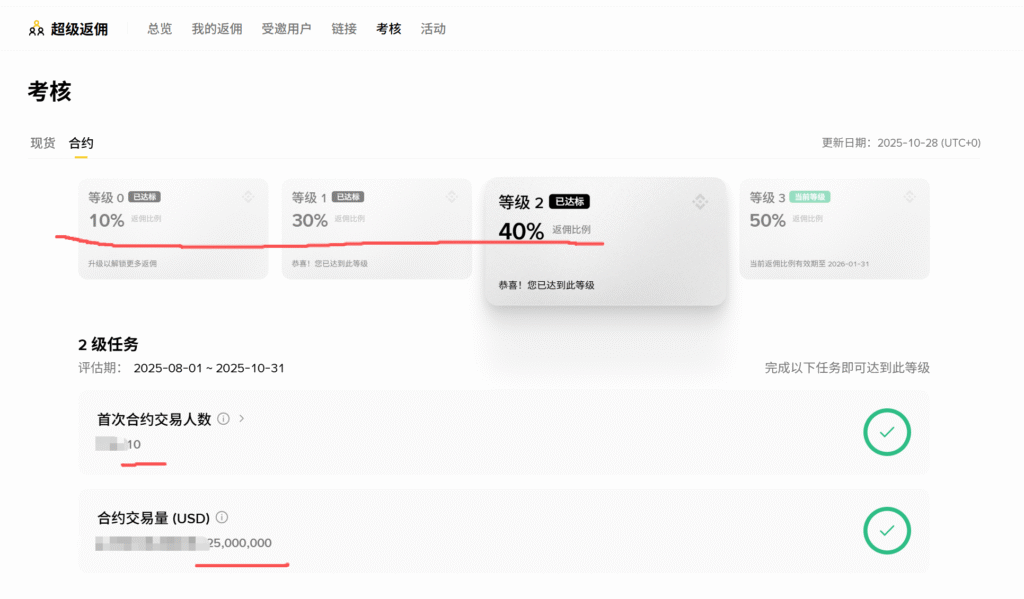Select the 等级 3 50% rebate card

point(834,229)
